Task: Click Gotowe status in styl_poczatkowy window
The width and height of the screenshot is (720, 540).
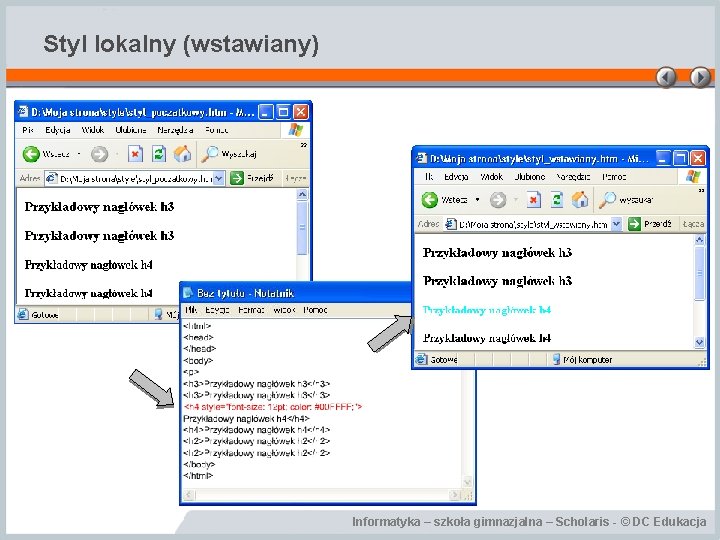Action: (39, 315)
